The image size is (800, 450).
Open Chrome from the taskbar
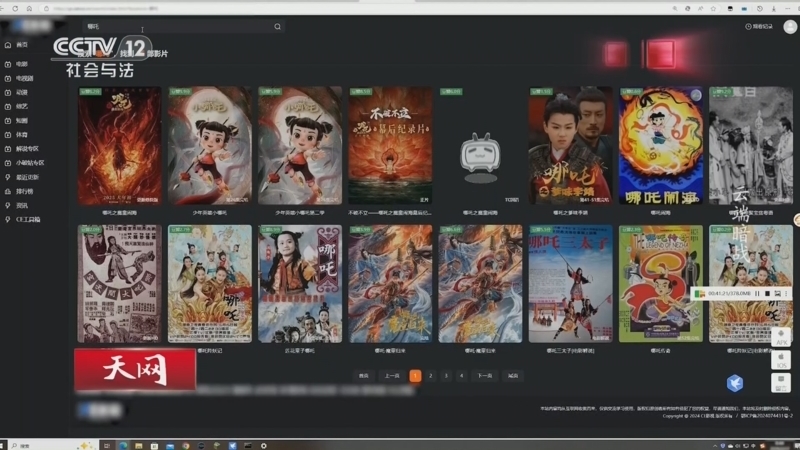click(x=186, y=445)
